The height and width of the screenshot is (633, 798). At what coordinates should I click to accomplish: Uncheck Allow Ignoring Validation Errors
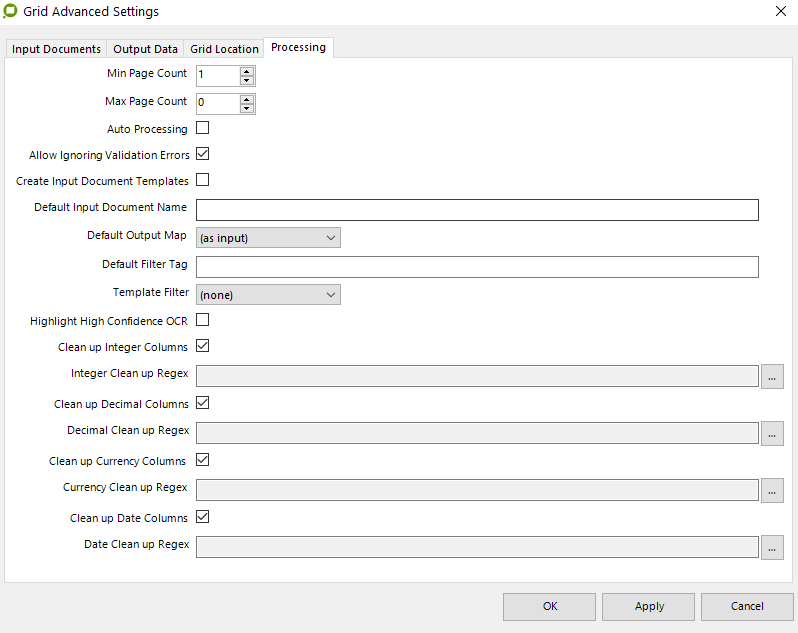click(202, 154)
